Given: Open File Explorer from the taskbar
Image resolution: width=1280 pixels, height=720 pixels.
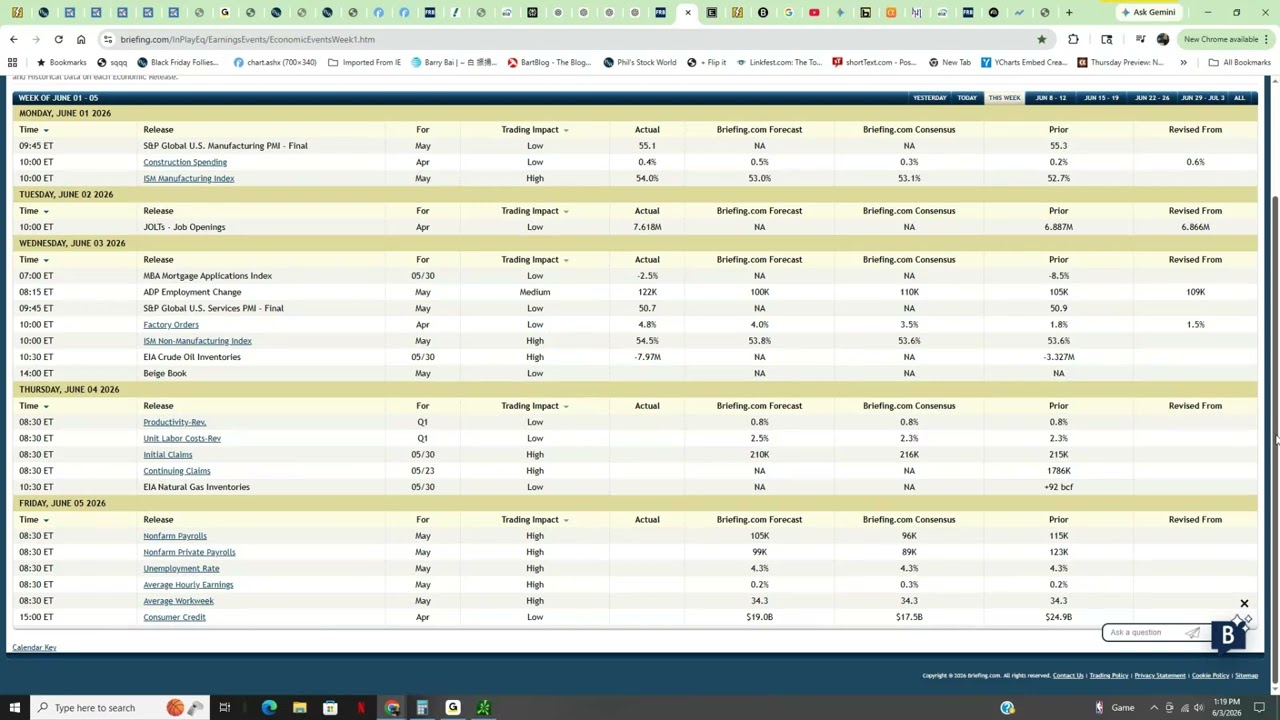Looking at the screenshot, I should [299, 708].
